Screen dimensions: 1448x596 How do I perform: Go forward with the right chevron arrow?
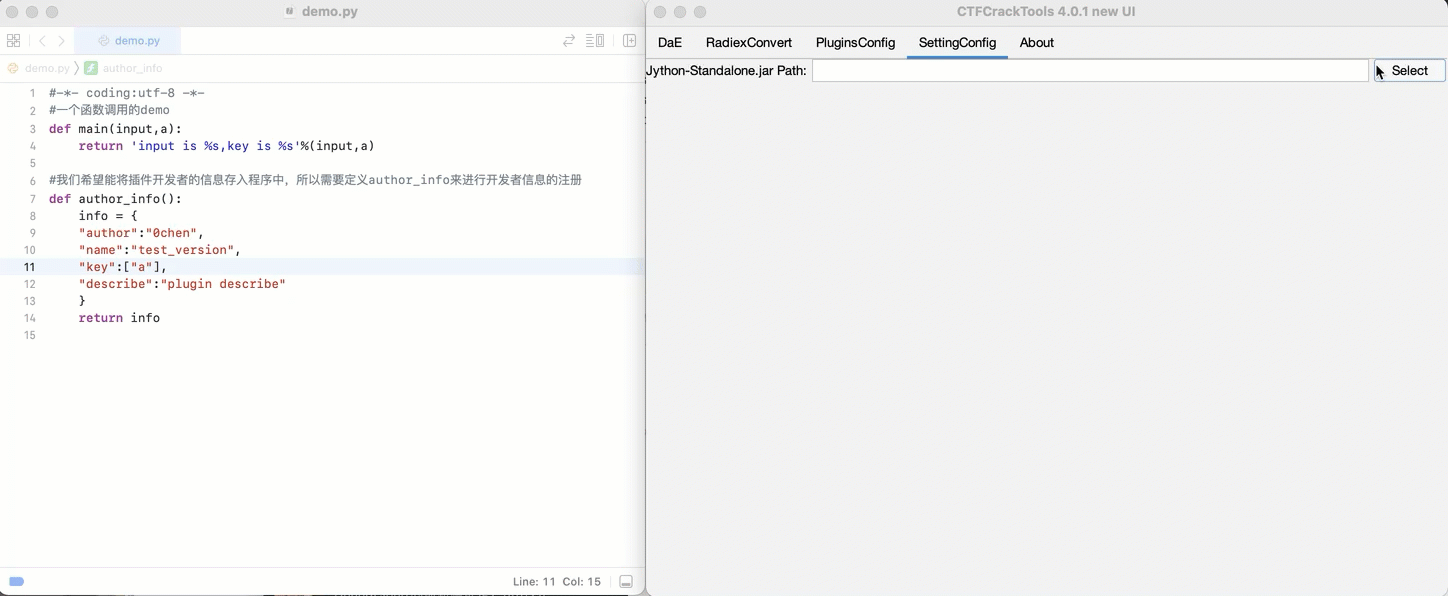tap(62, 41)
